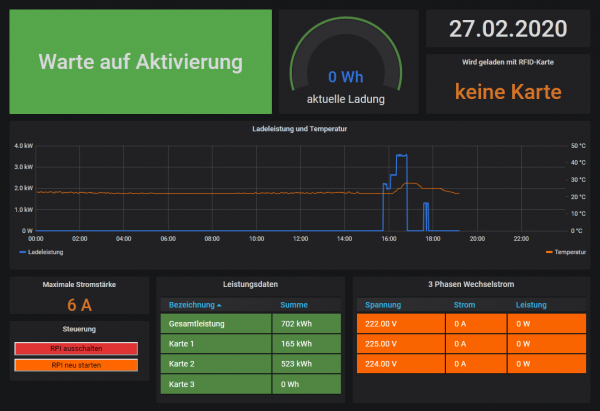
Task: Click the date panel showing 27.02.2020
Action: [x=508, y=29]
